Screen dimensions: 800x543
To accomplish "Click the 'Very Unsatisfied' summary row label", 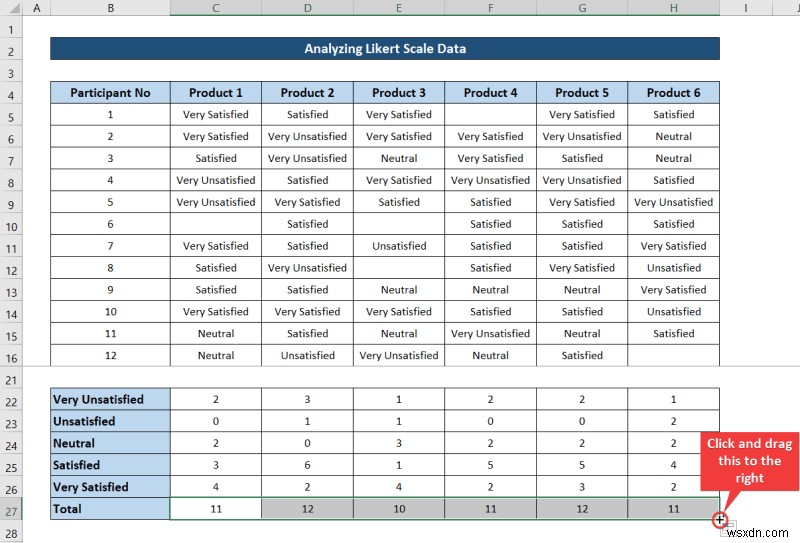I will coord(110,400).
